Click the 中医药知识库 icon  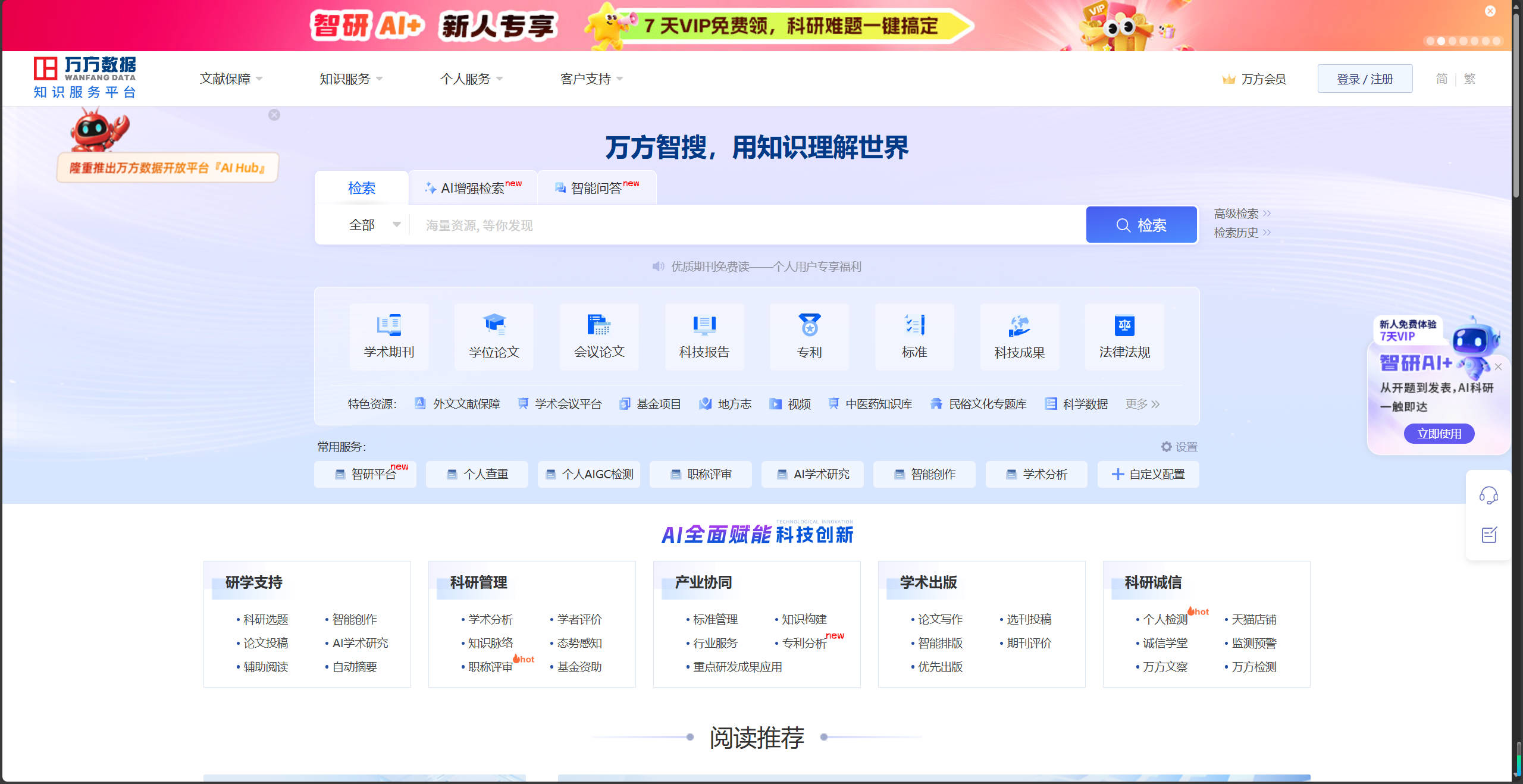(x=833, y=403)
